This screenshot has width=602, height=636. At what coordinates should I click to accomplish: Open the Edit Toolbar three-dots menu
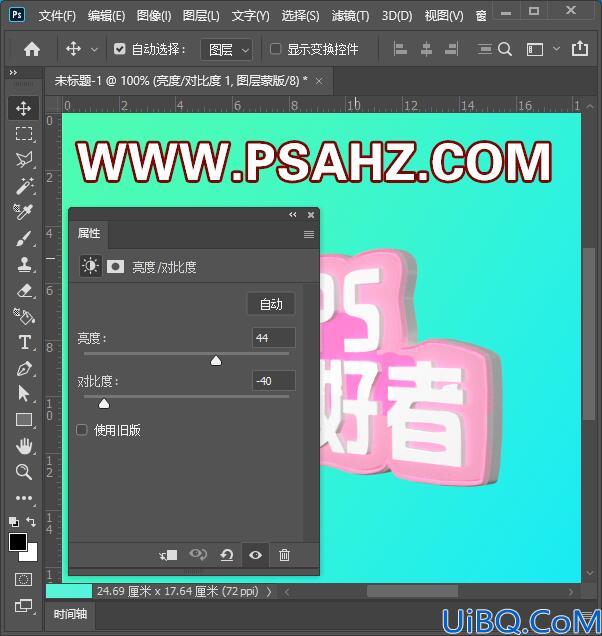tap(24, 498)
